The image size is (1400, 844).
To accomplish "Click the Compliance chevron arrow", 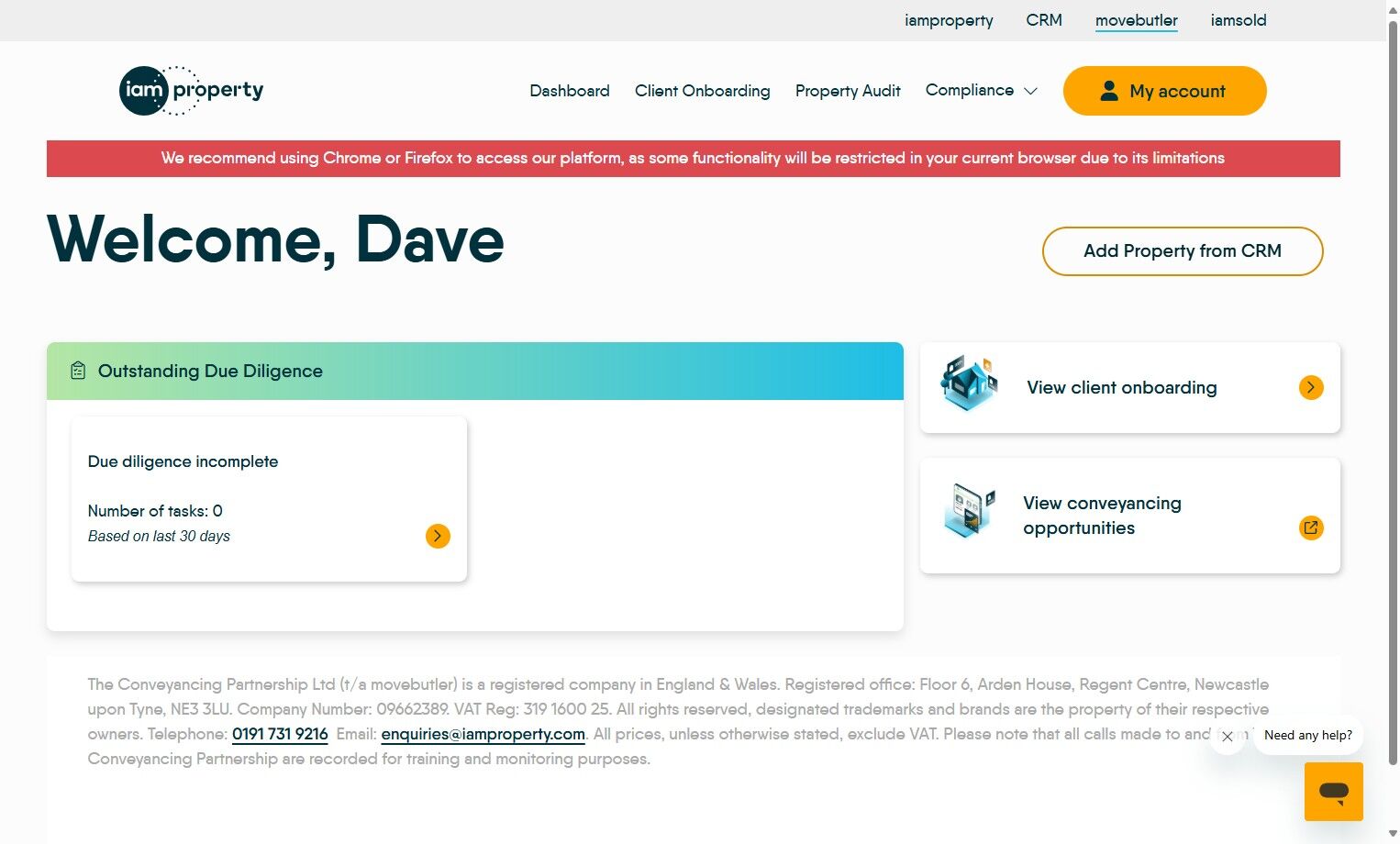I will [x=1030, y=91].
